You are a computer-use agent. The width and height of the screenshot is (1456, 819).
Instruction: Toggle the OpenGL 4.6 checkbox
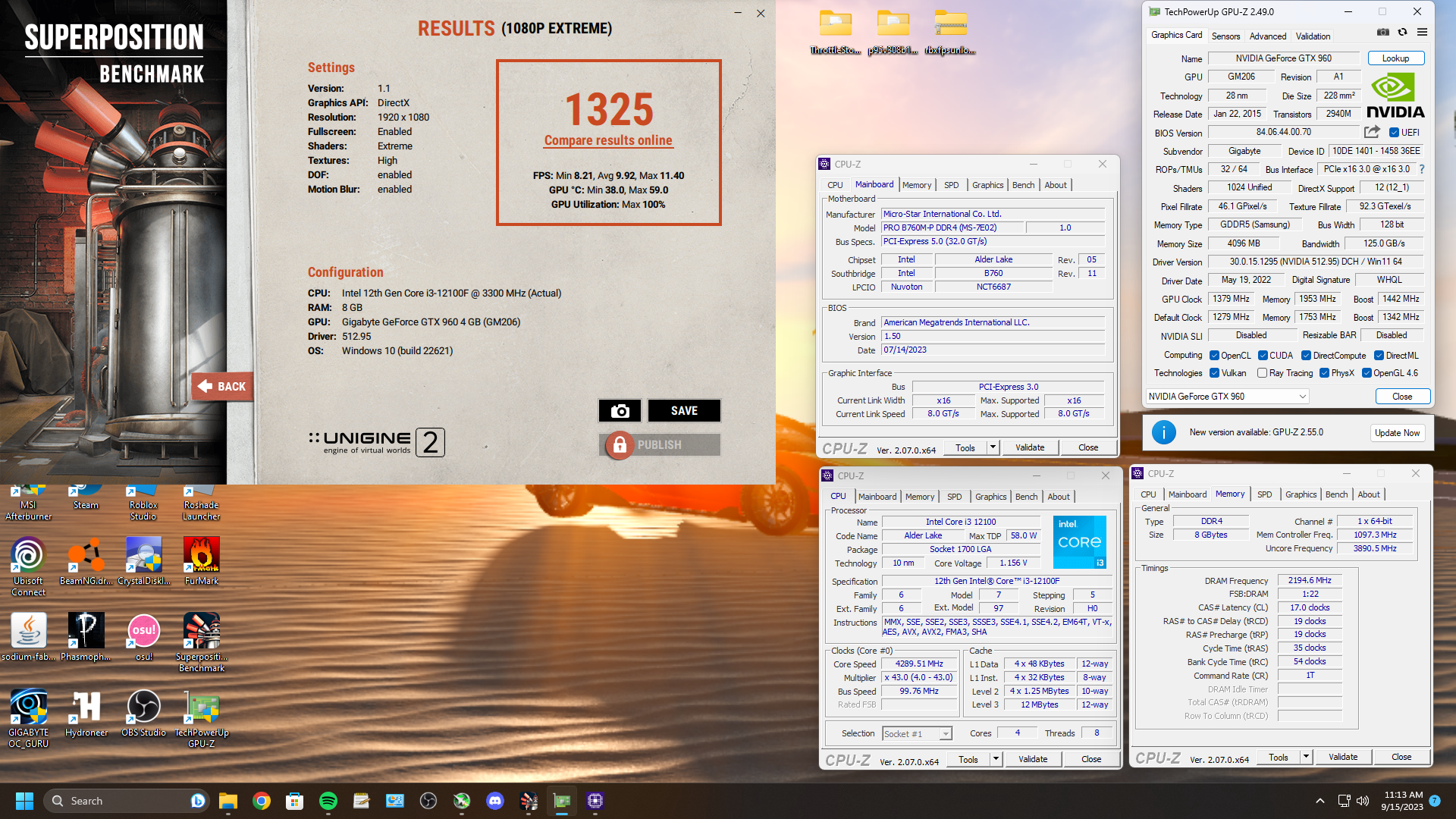(1367, 372)
